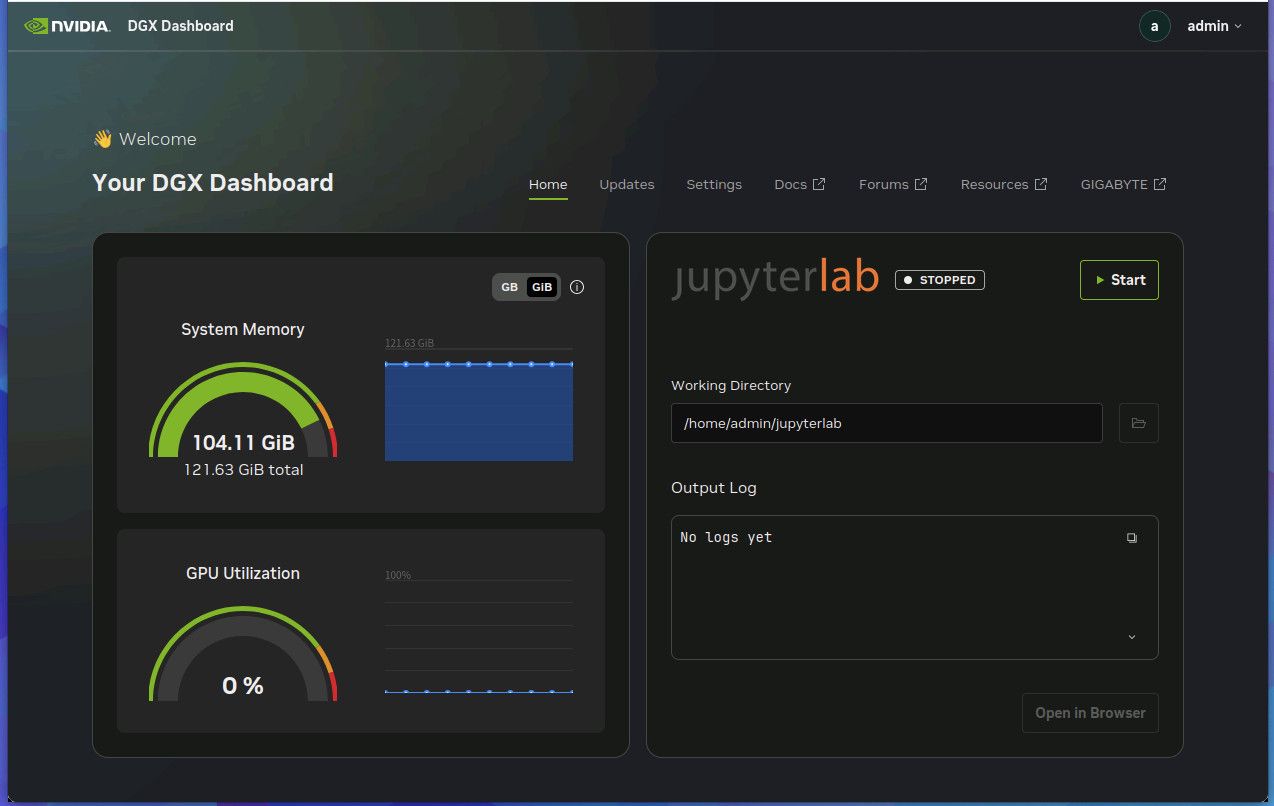Browse folders for working directory
This screenshot has width=1274, height=806.
pyautogui.click(x=1138, y=423)
